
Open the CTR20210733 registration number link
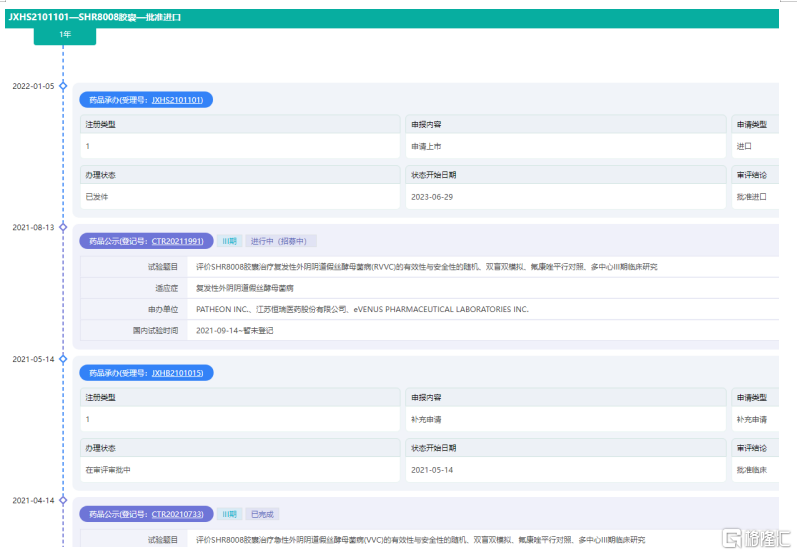click(x=177, y=514)
